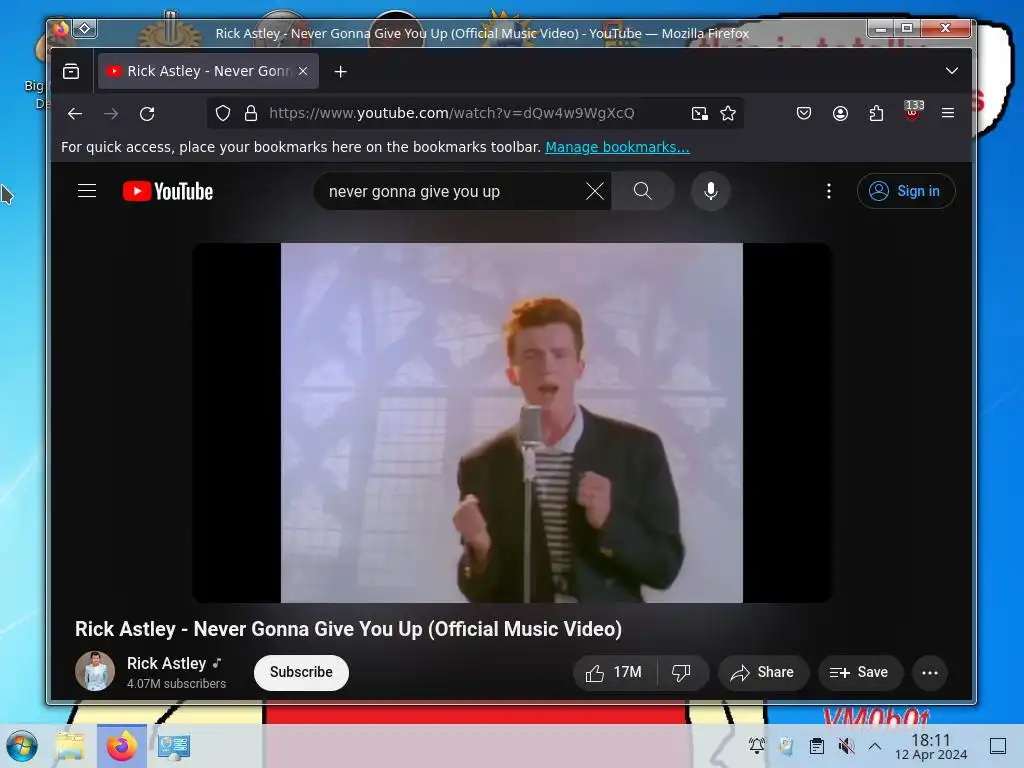
Task: Open YouTube settings three-dot menu
Action: (829, 191)
